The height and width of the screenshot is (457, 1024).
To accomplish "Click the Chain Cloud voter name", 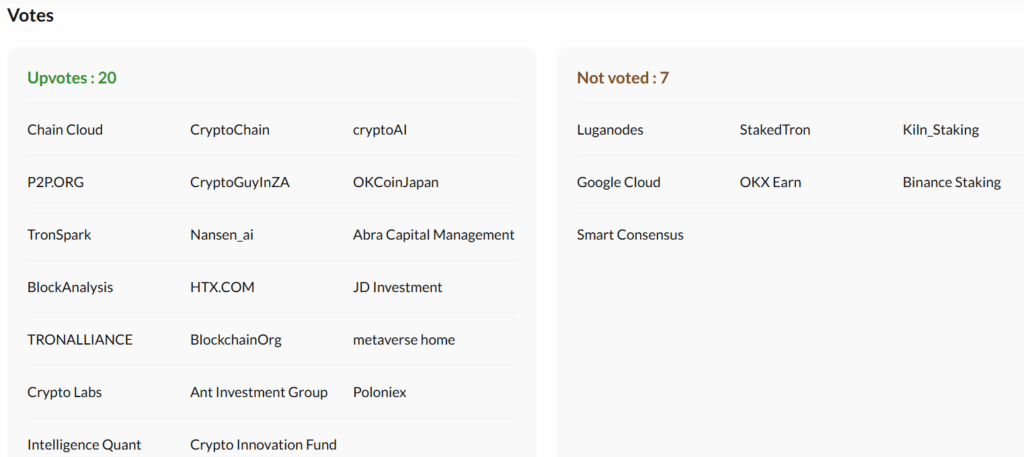I will click(x=65, y=130).
